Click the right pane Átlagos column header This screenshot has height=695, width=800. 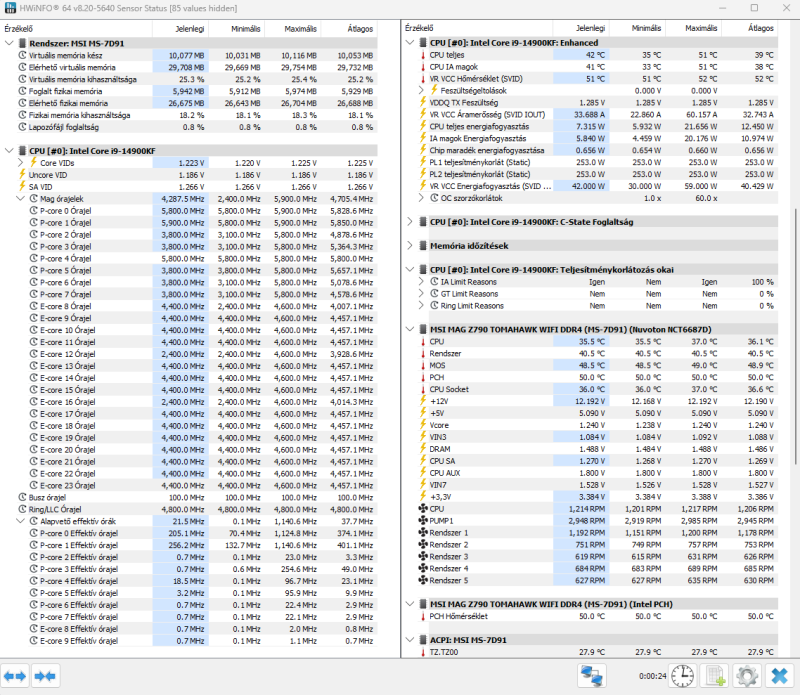click(x=750, y=29)
